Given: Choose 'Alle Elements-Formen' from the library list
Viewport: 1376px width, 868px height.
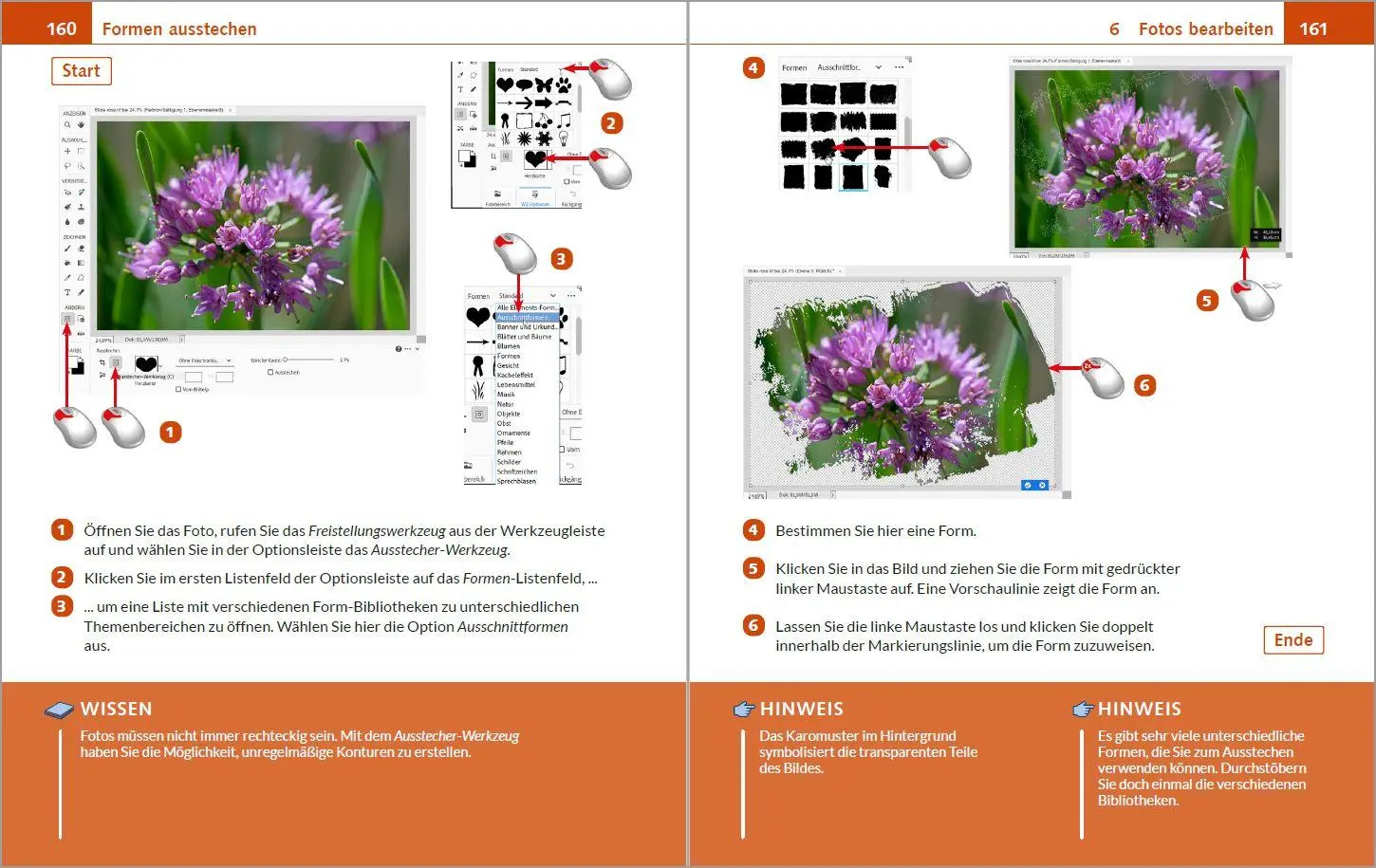Looking at the screenshot, I should pos(527,307).
